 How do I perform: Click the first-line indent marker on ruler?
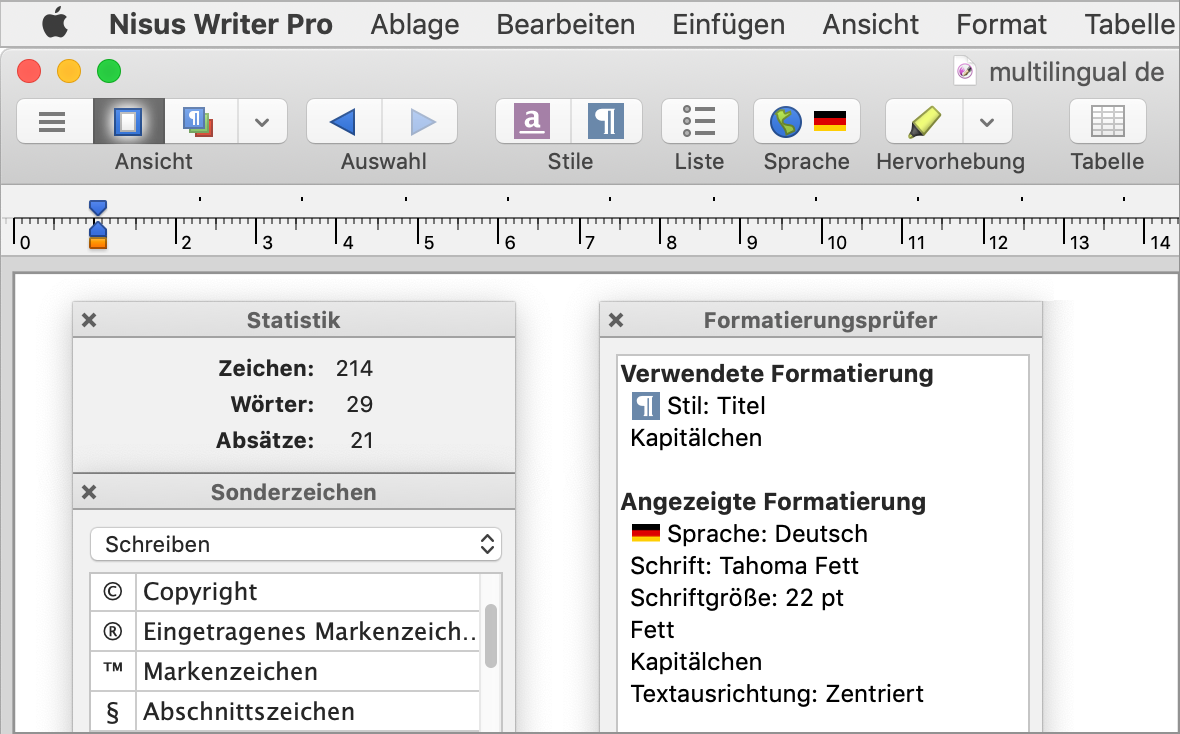[98, 209]
